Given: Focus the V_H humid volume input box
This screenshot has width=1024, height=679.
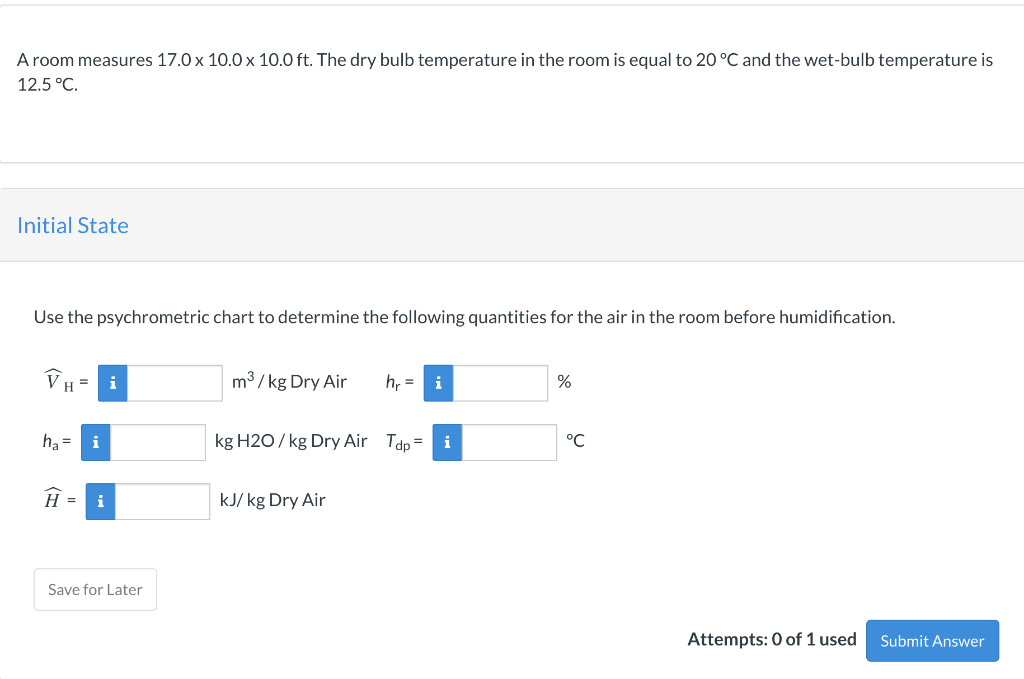Looking at the screenshot, I should coord(175,382).
